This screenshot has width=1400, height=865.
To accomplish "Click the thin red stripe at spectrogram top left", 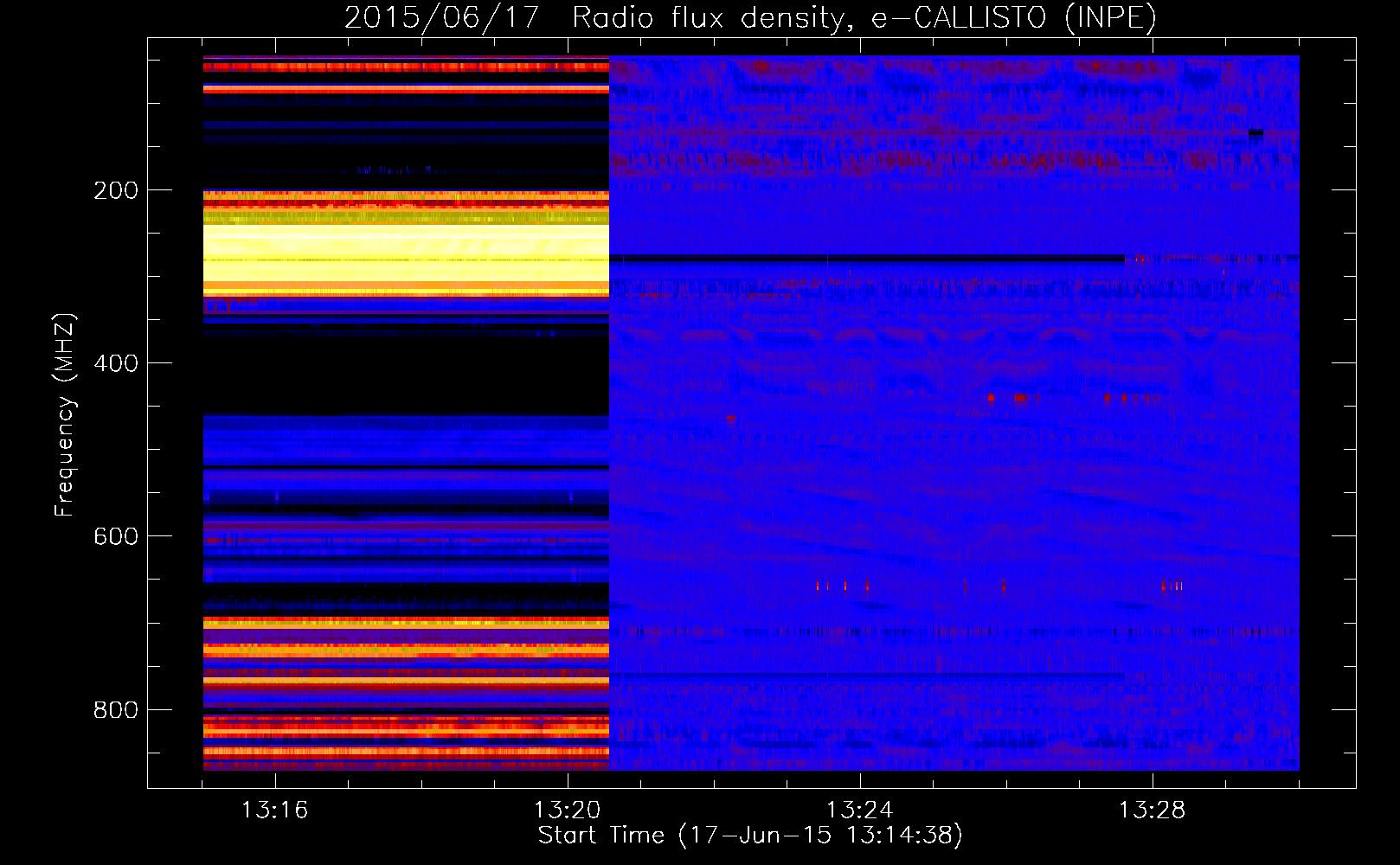I will click(406, 67).
